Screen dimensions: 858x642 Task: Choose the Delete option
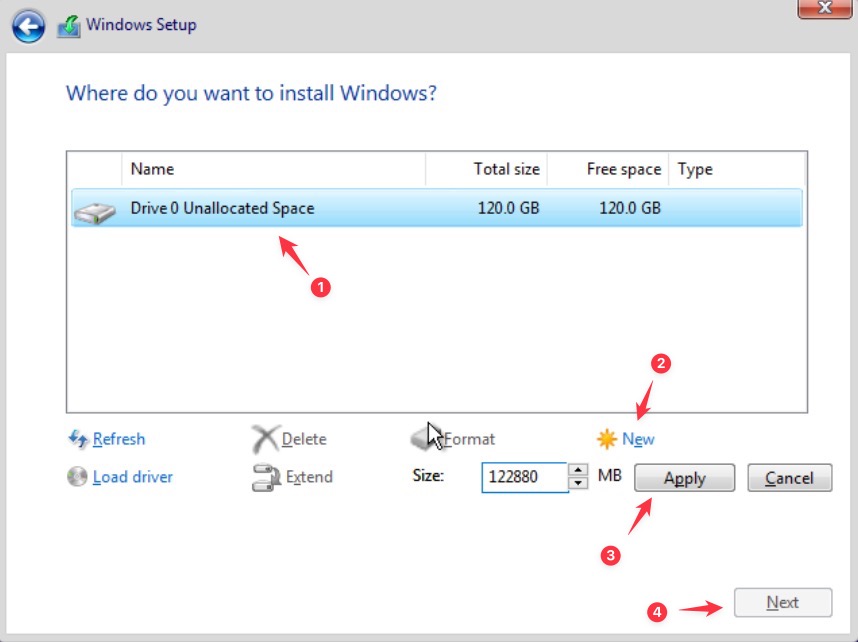point(304,439)
